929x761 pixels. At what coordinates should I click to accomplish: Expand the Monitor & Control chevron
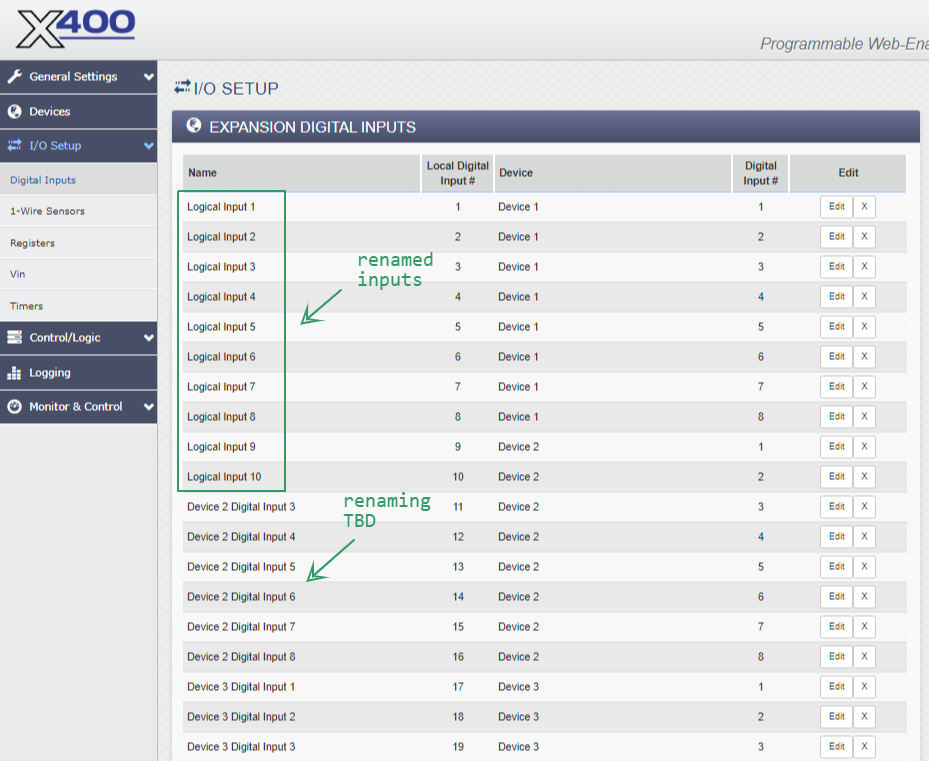148,407
